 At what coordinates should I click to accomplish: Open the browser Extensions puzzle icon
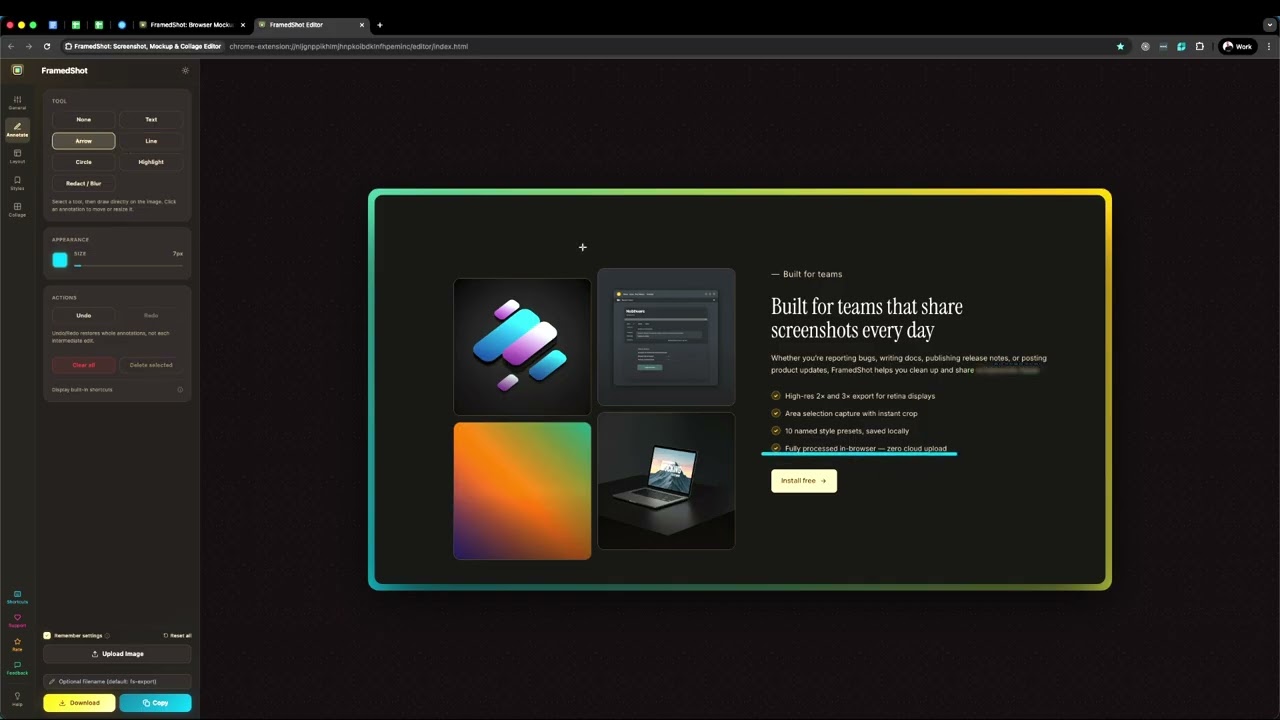click(x=1200, y=46)
